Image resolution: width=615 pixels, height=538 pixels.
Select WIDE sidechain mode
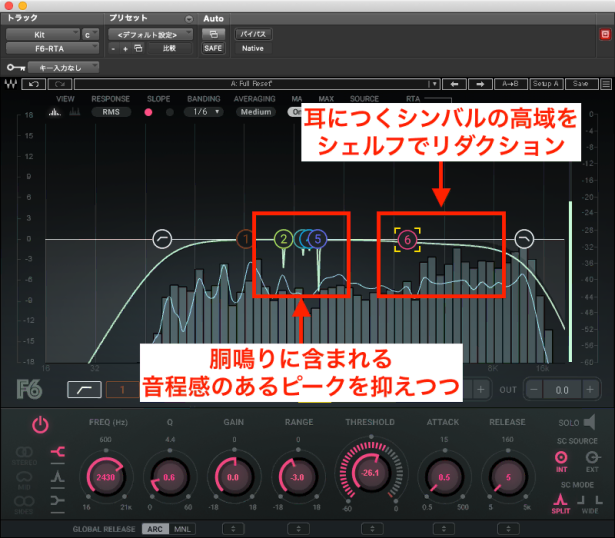point(590,504)
